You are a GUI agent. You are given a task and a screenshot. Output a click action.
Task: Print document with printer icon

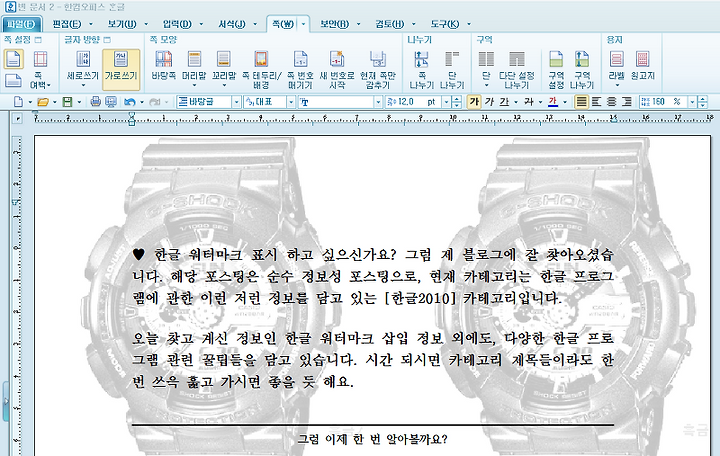click(x=96, y=101)
